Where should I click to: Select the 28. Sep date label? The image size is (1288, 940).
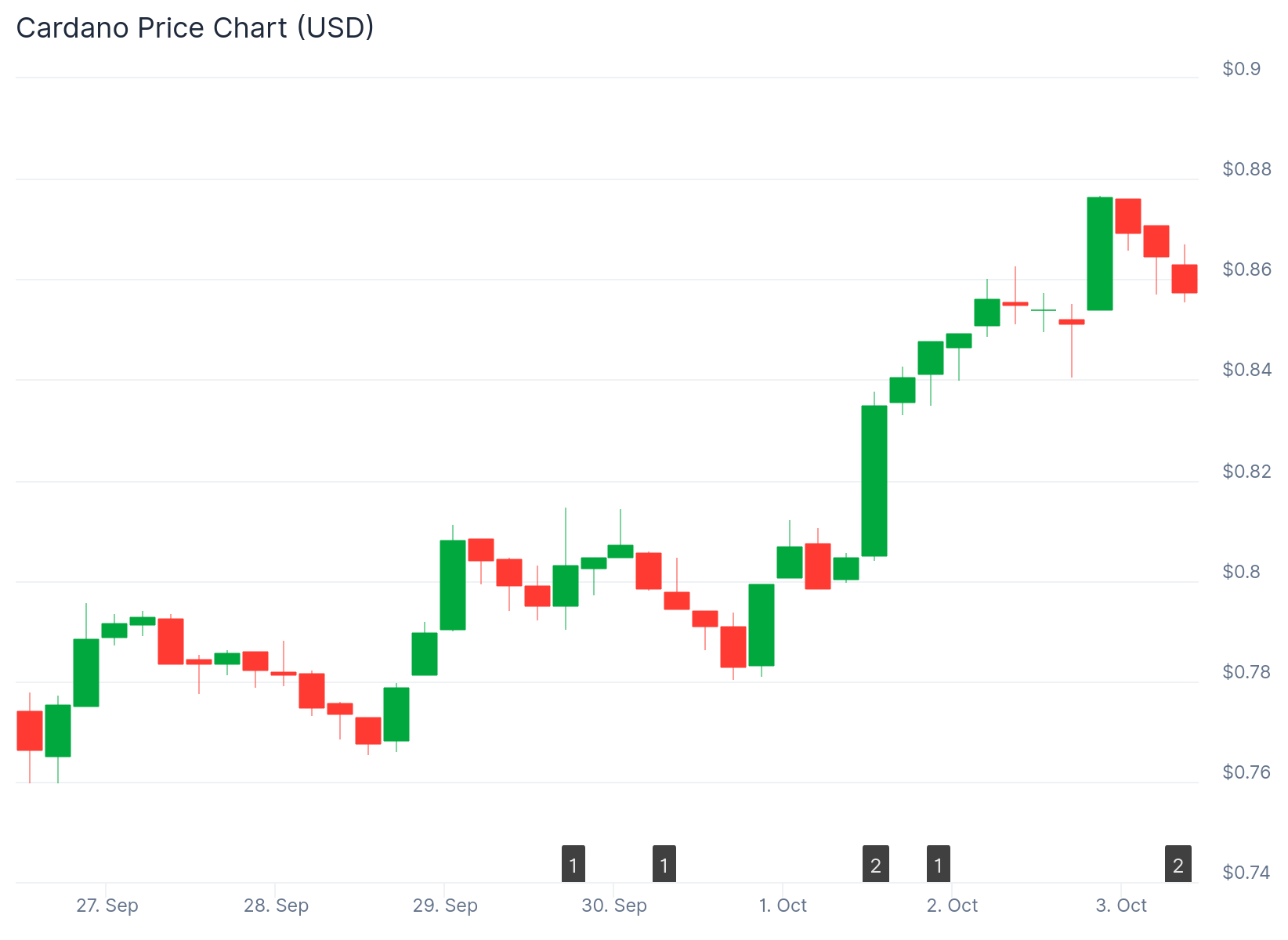(277, 906)
